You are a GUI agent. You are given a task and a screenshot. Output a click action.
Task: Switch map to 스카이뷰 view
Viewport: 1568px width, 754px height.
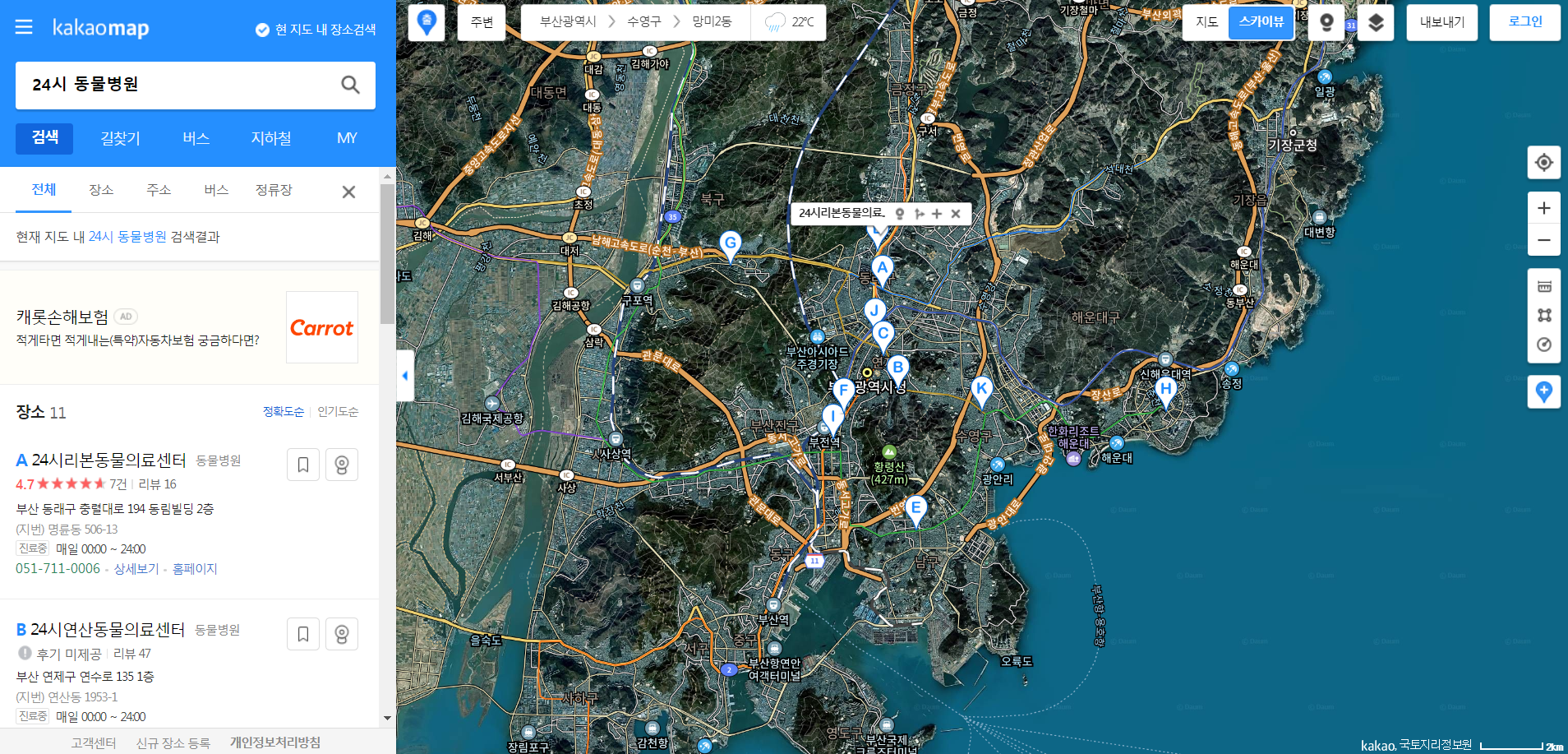click(1261, 22)
